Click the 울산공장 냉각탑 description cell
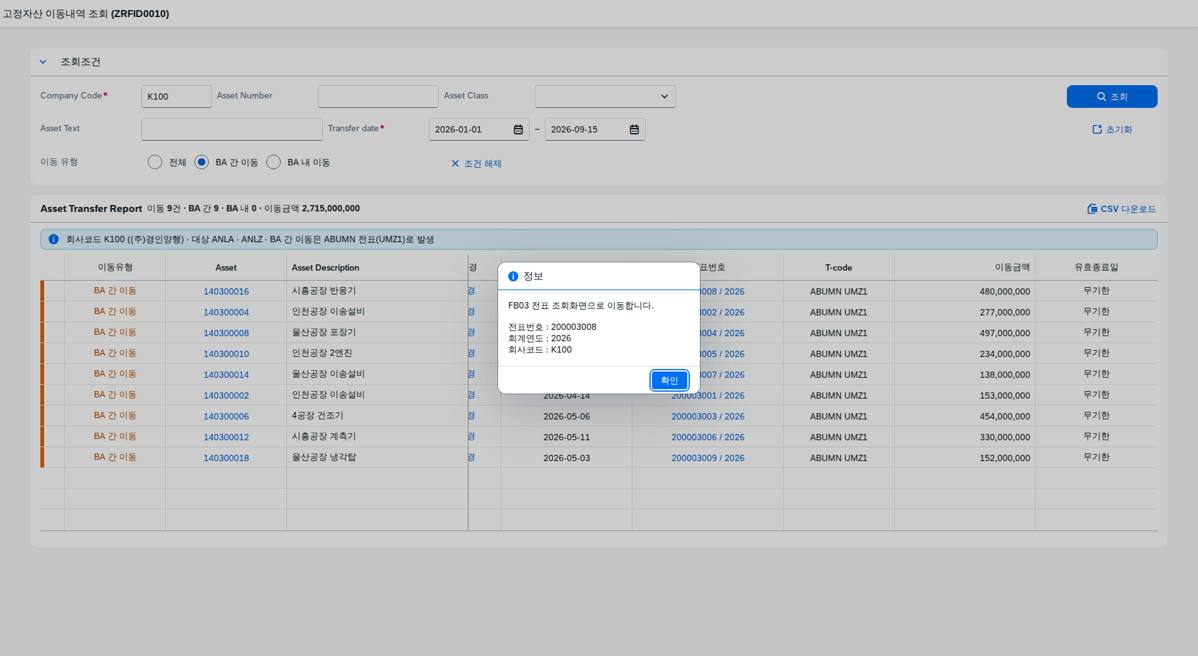The image size is (1198, 656). pos(377,457)
